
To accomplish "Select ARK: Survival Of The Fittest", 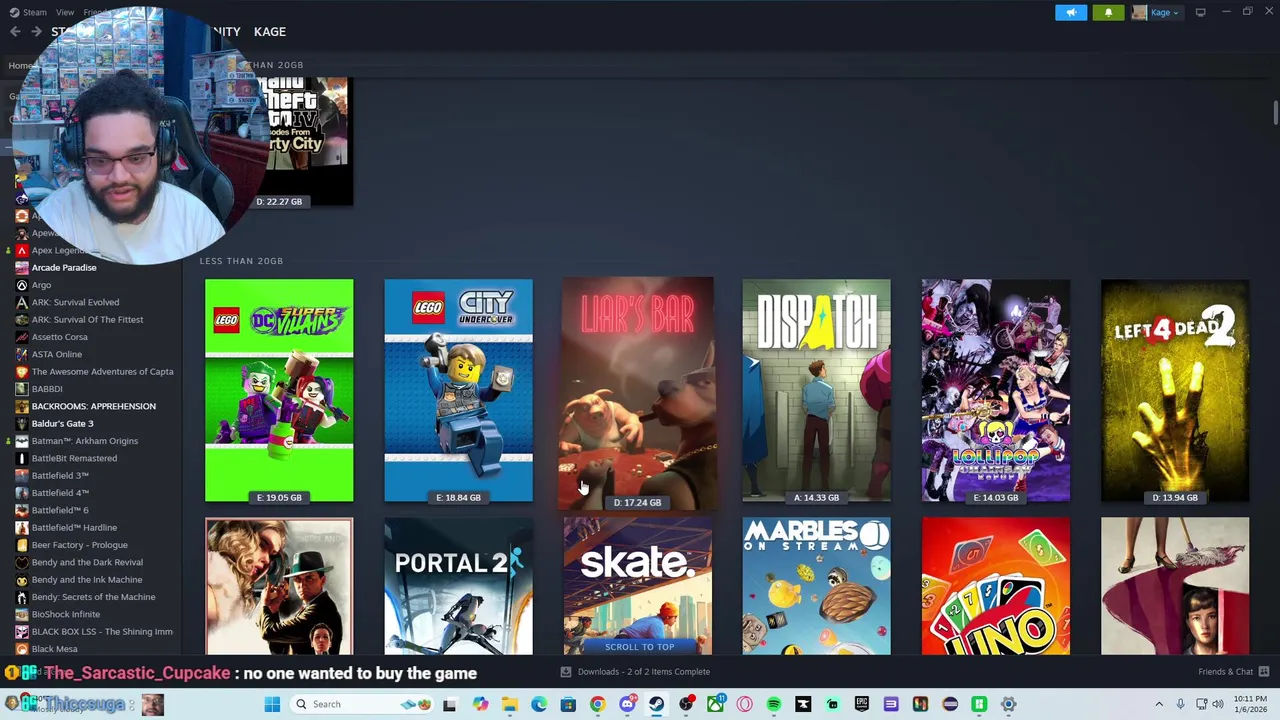I will (87, 319).
